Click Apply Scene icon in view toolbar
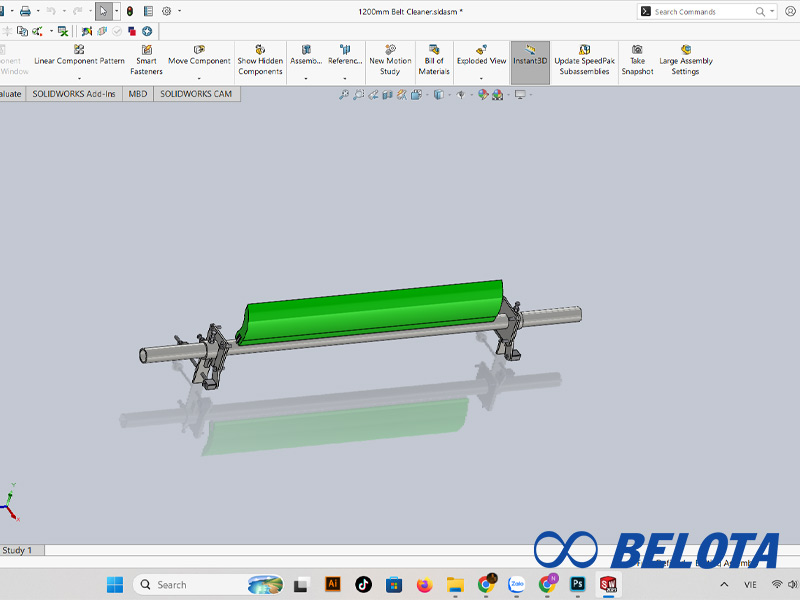 tap(497, 94)
